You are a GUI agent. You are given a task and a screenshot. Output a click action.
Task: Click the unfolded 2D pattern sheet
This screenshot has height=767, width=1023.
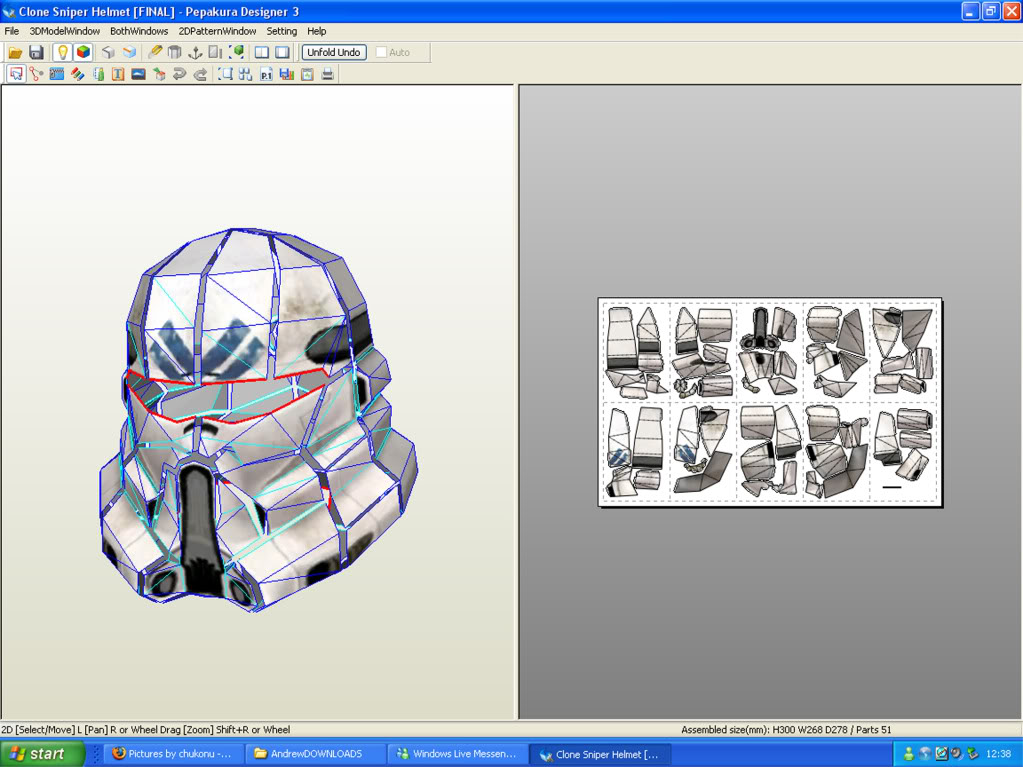pos(770,402)
